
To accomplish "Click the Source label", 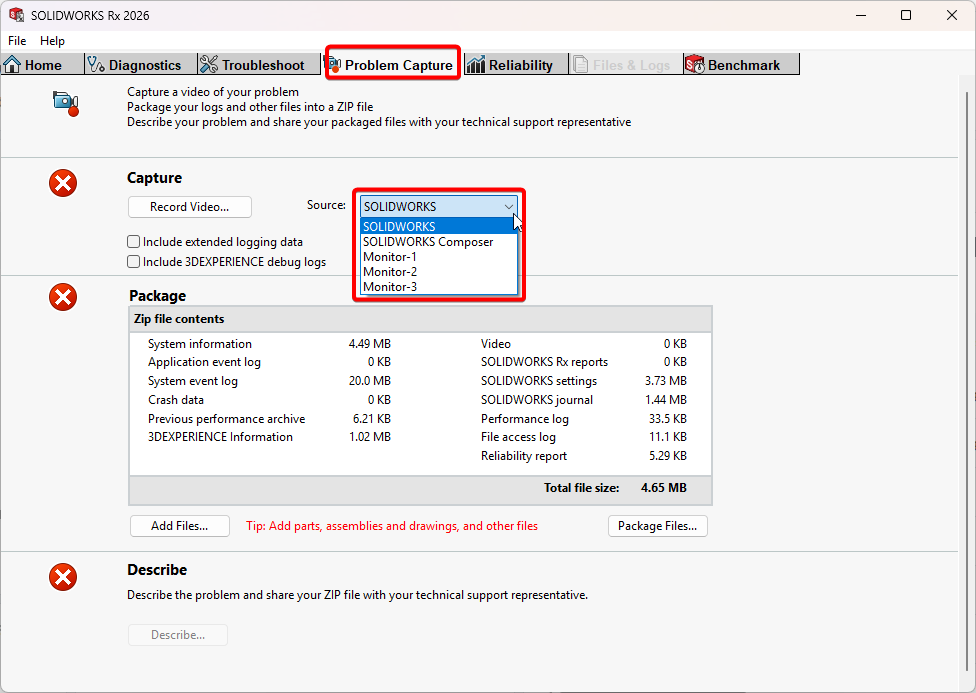I will 326,204.
